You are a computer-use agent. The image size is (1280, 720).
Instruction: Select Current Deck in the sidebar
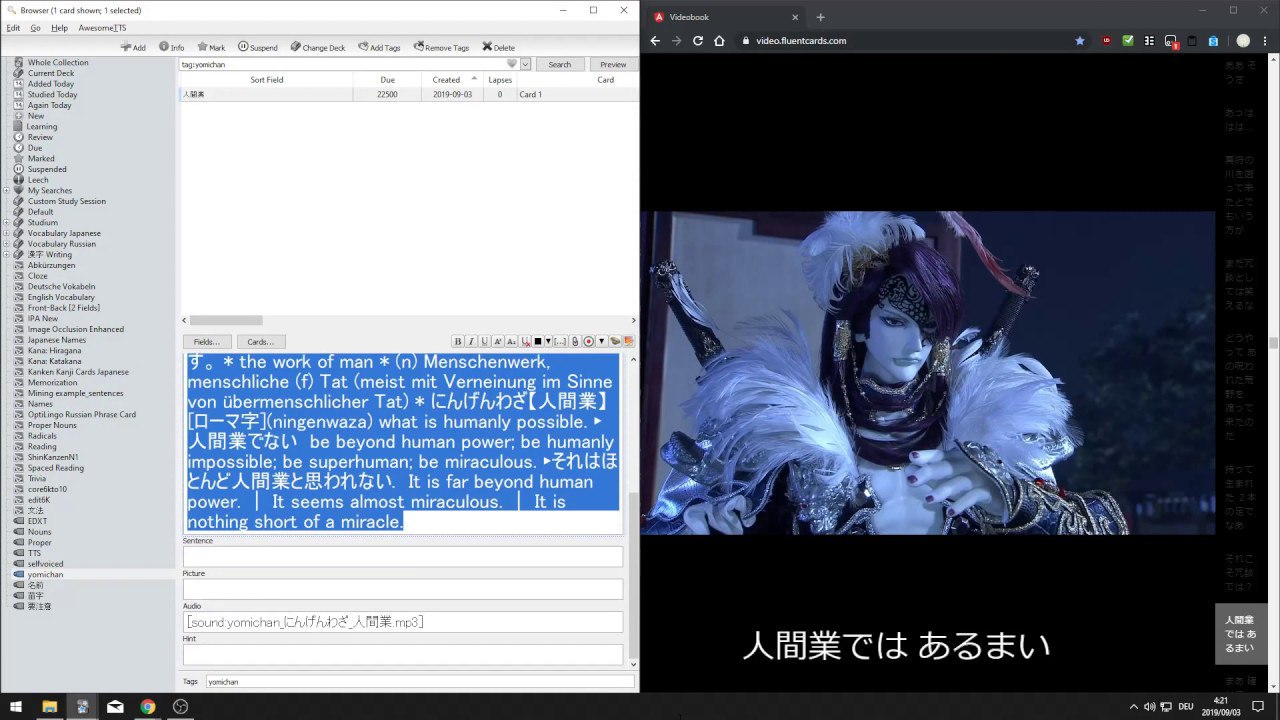point(51,73)
